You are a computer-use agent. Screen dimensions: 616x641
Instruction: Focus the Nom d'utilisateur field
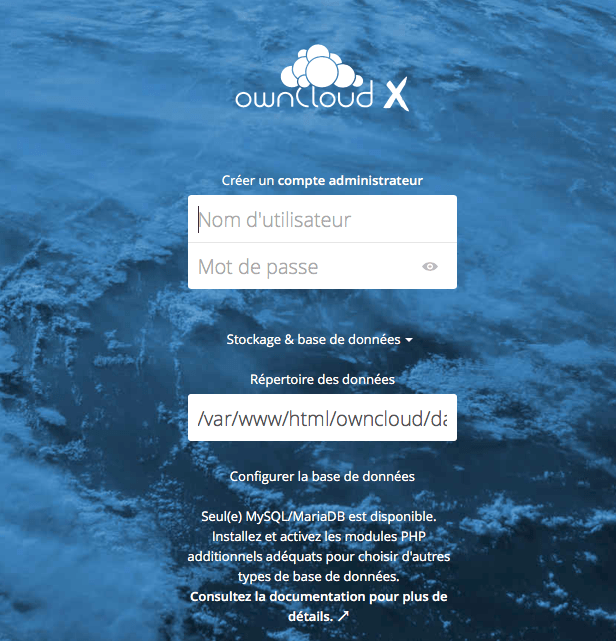pyautogui.click(x=322, y=219)
